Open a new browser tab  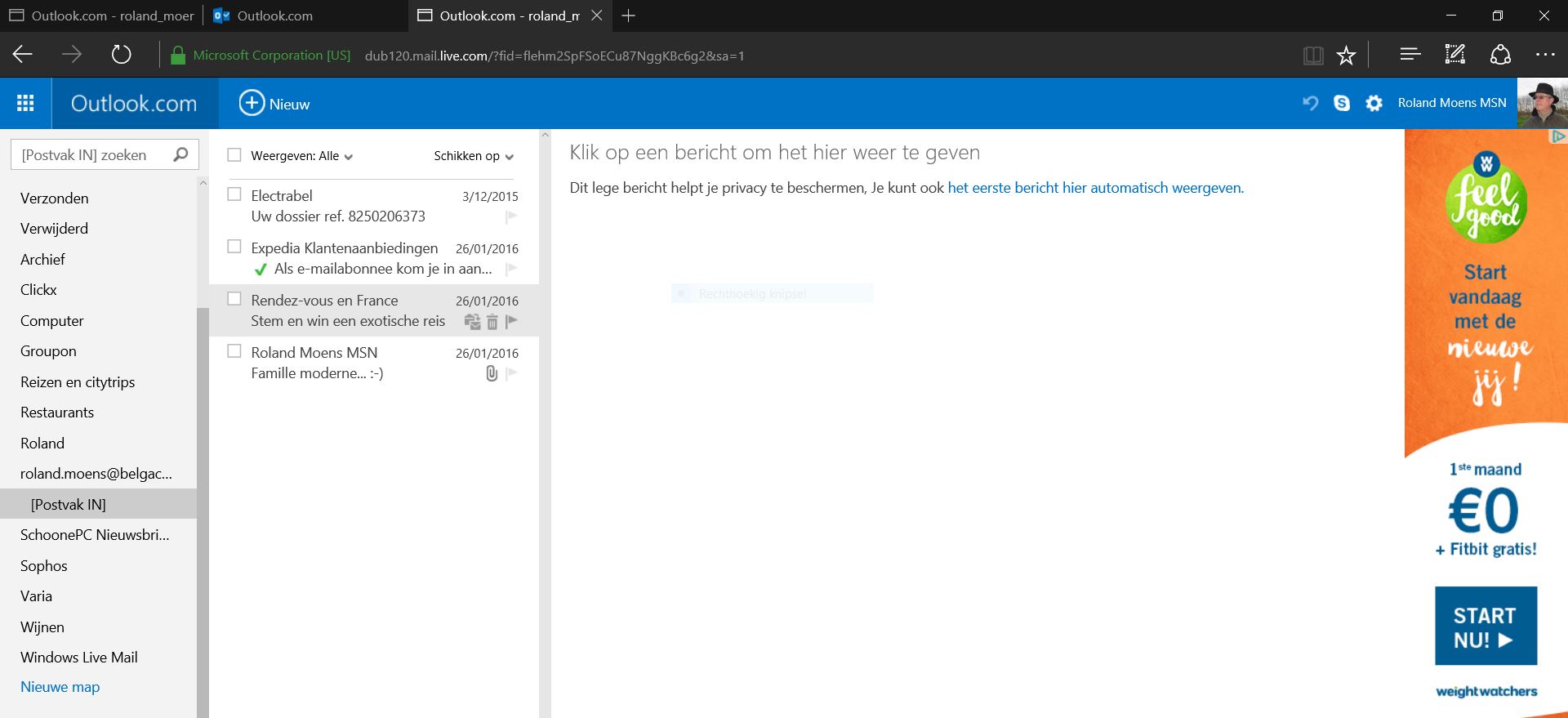[x=628, y=16]
